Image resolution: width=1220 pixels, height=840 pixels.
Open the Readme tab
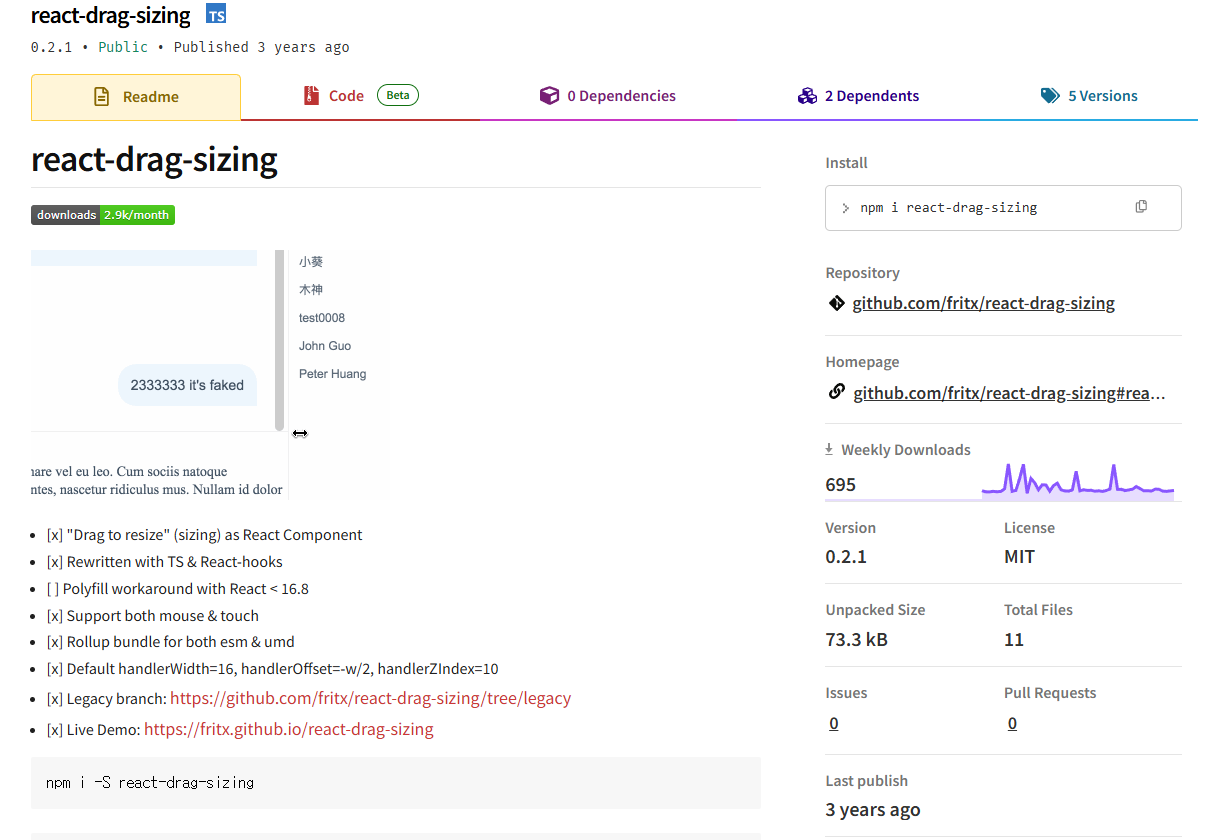tap(136, 97)
